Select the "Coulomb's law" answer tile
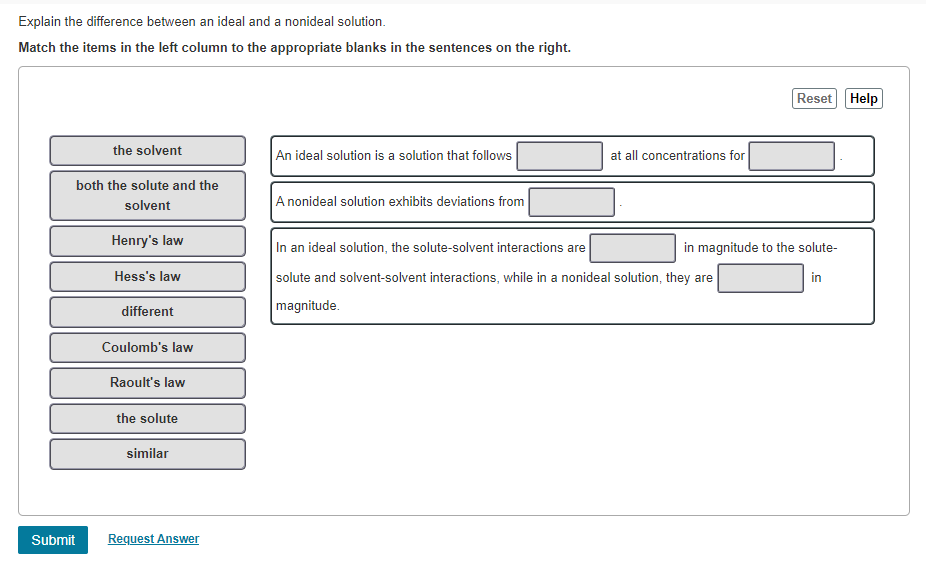This screenshot has width=926, height=576. click(147, 347)
